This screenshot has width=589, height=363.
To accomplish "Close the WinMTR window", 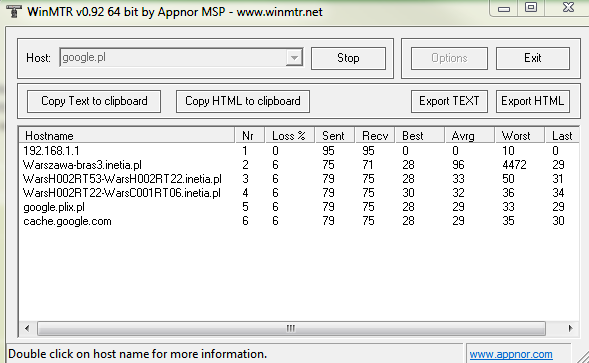I will pyautogui.click(x=568, y=7).
